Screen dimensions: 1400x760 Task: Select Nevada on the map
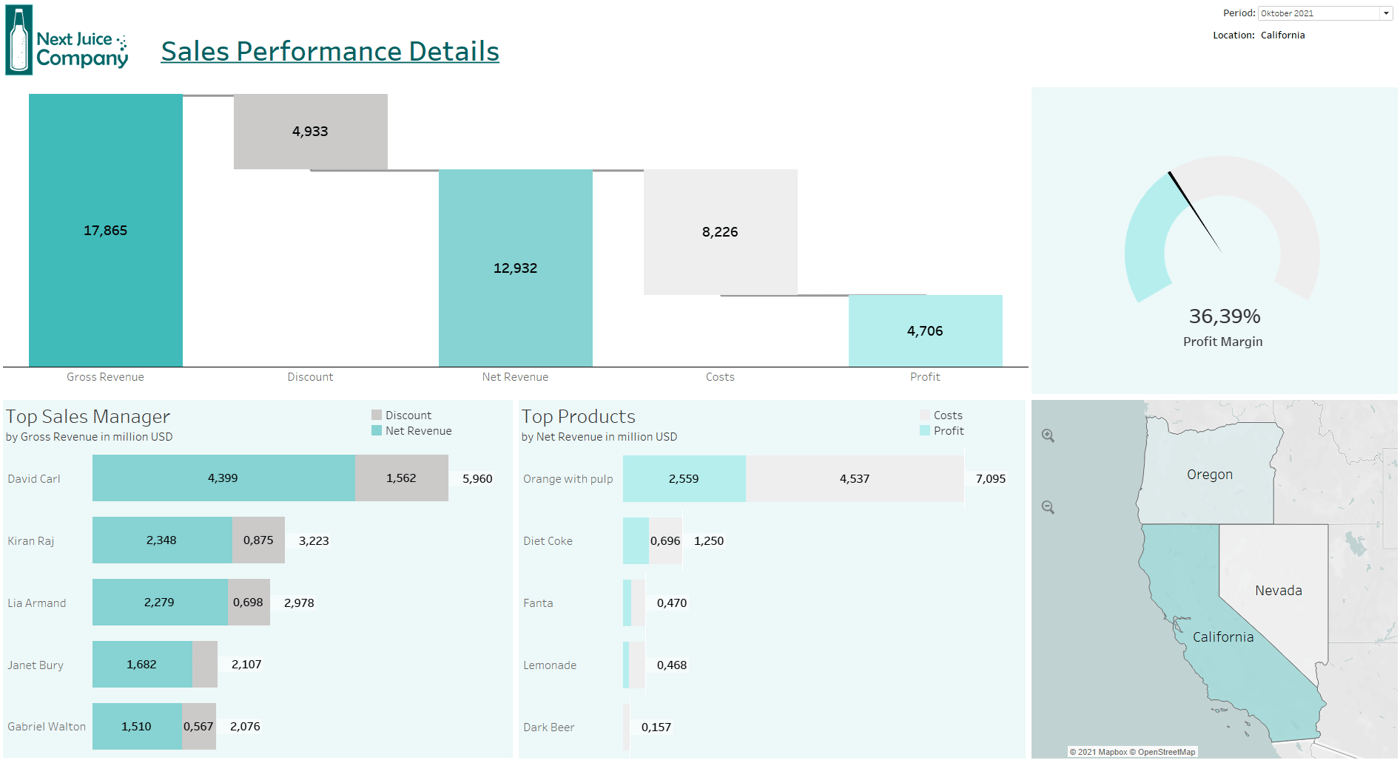point(1277,590)
